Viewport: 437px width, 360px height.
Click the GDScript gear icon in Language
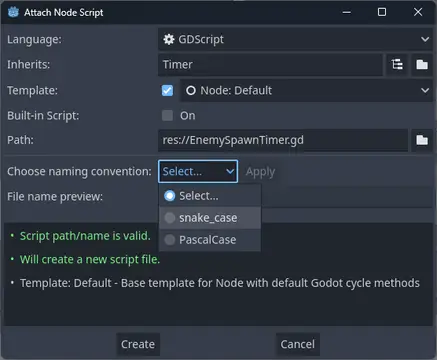point(169,39)
